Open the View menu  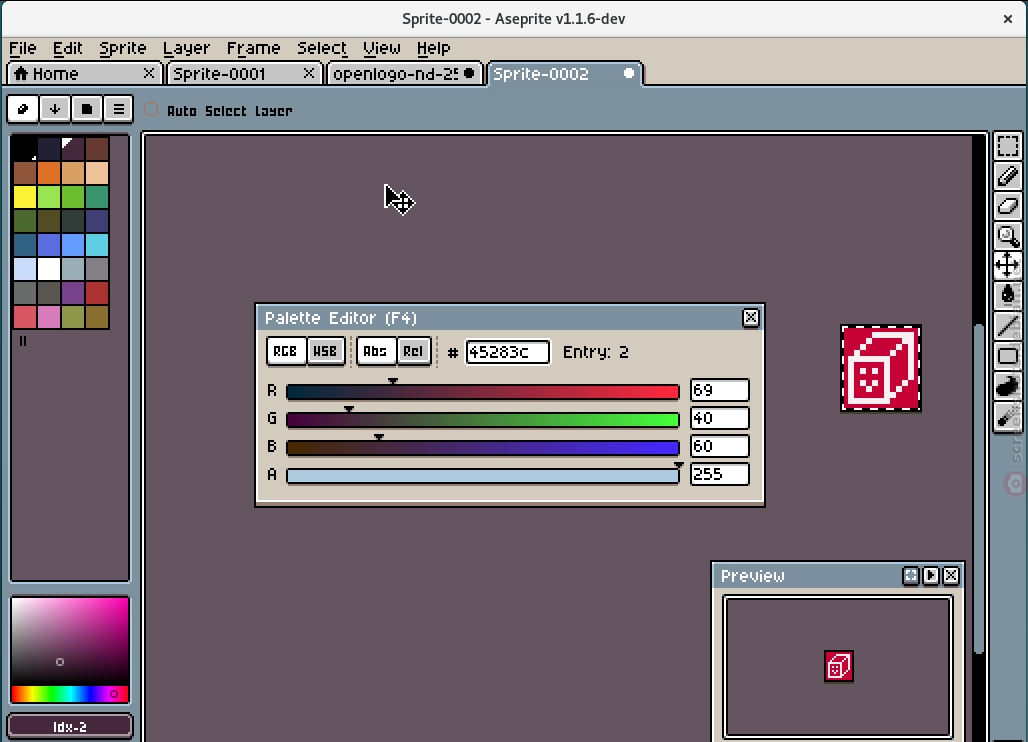click(x=382, y=49)
